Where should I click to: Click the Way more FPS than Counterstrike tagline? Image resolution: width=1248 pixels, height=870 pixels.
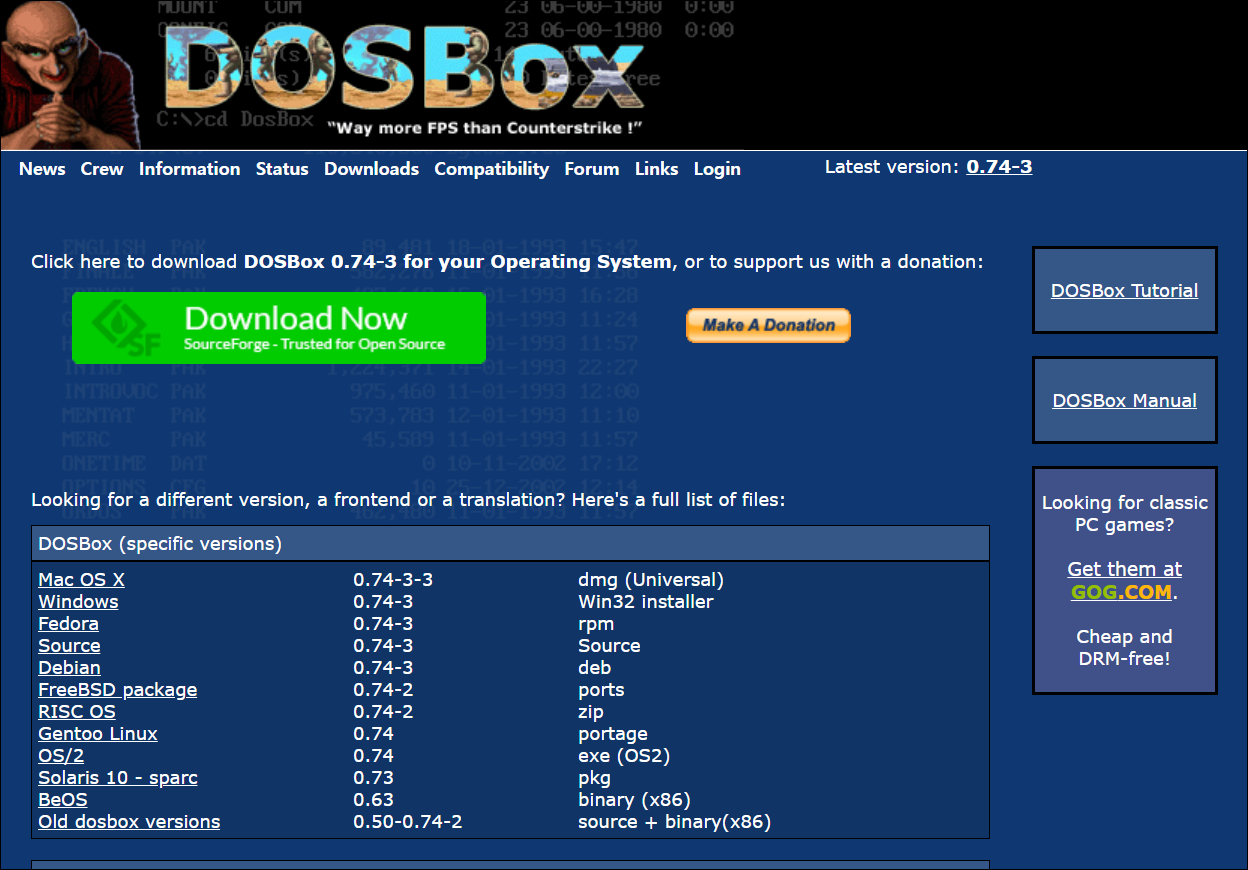click(485, 128)
